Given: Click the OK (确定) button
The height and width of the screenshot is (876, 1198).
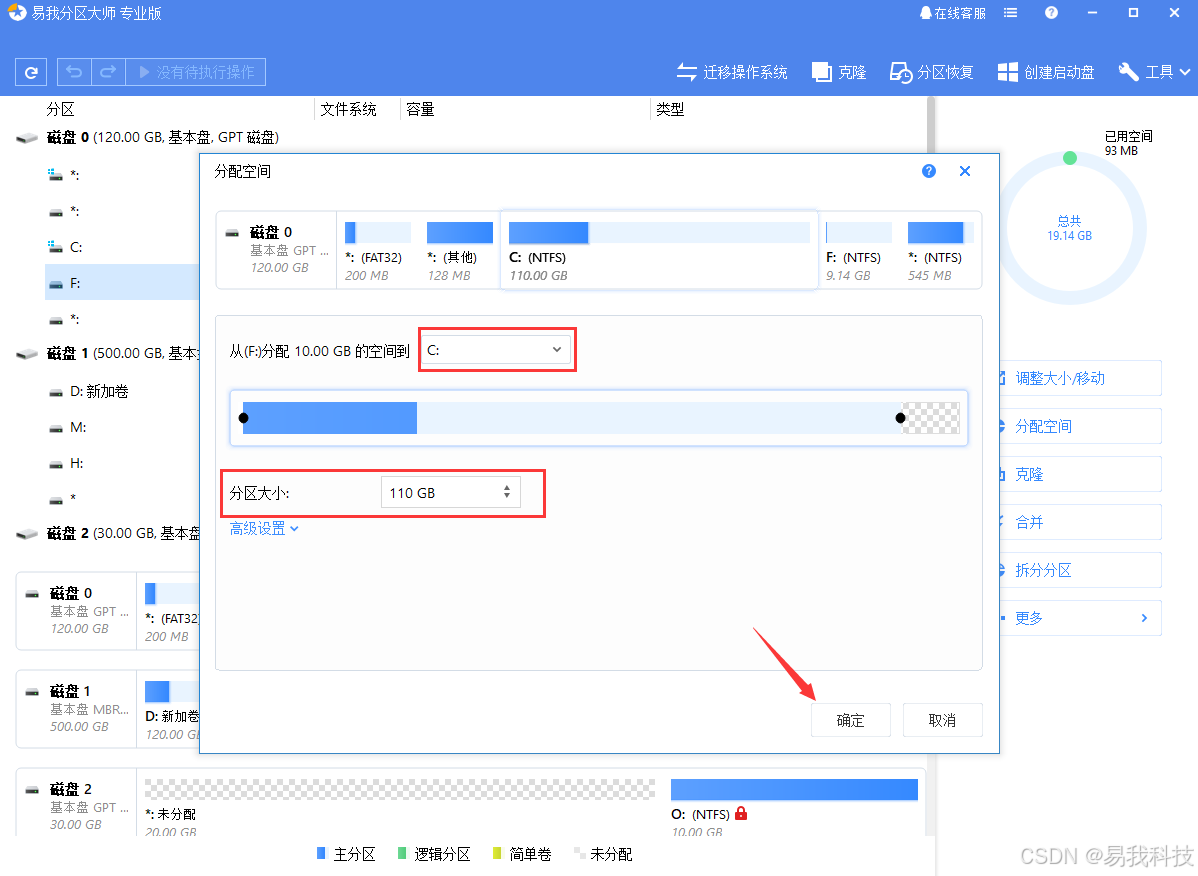Looking at the screenshot, I should click(x=850, y=720).
